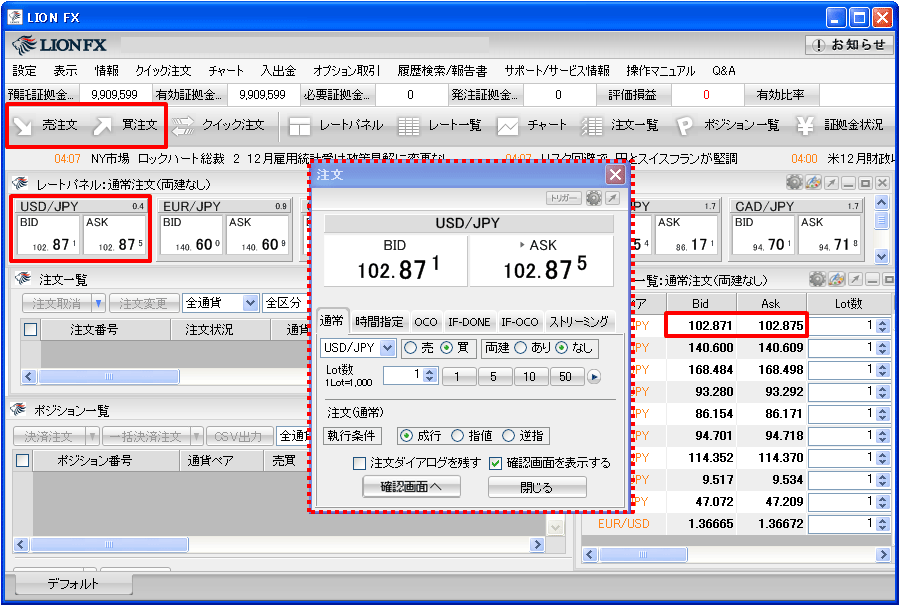Uncheck 確認画面を表示する option
The height and width of the screenshot is (606, 900).
pyautogui.click(x=496, y=463)
